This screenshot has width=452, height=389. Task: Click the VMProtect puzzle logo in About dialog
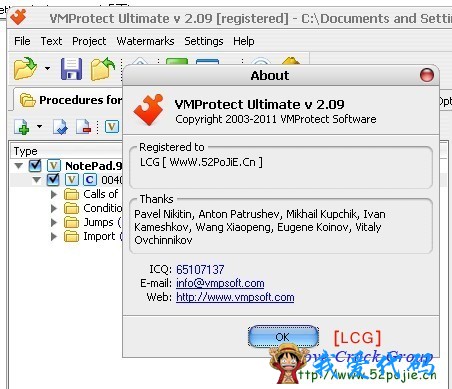coord(149,110)
